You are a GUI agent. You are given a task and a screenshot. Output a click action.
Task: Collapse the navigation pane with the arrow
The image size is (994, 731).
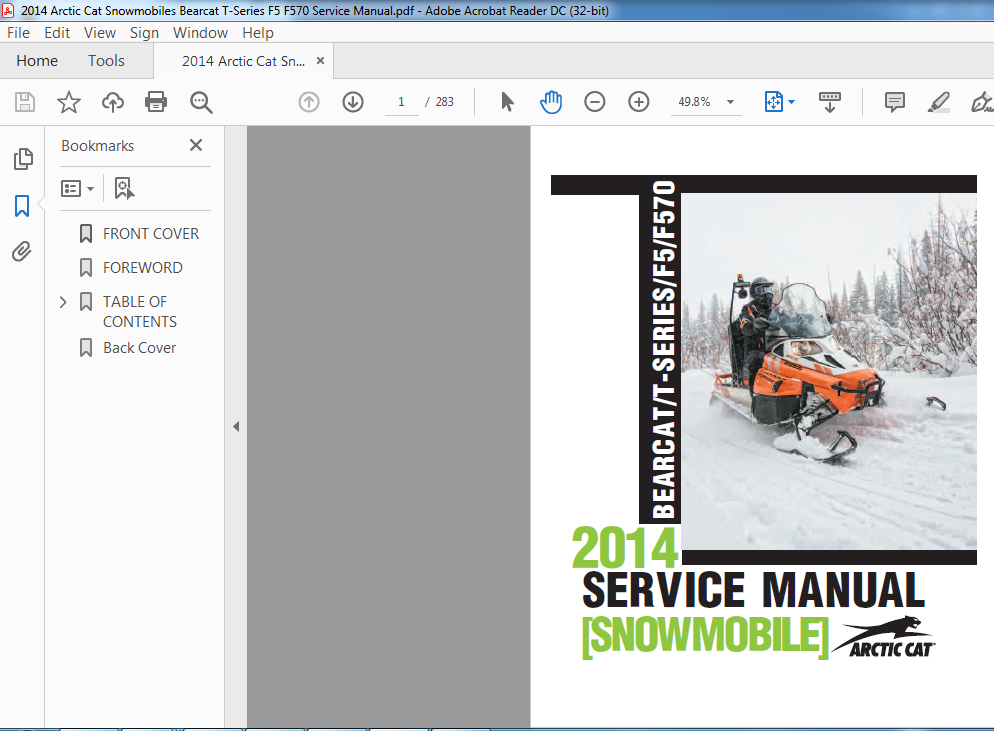pyautogui.click(x=236, y=427)
